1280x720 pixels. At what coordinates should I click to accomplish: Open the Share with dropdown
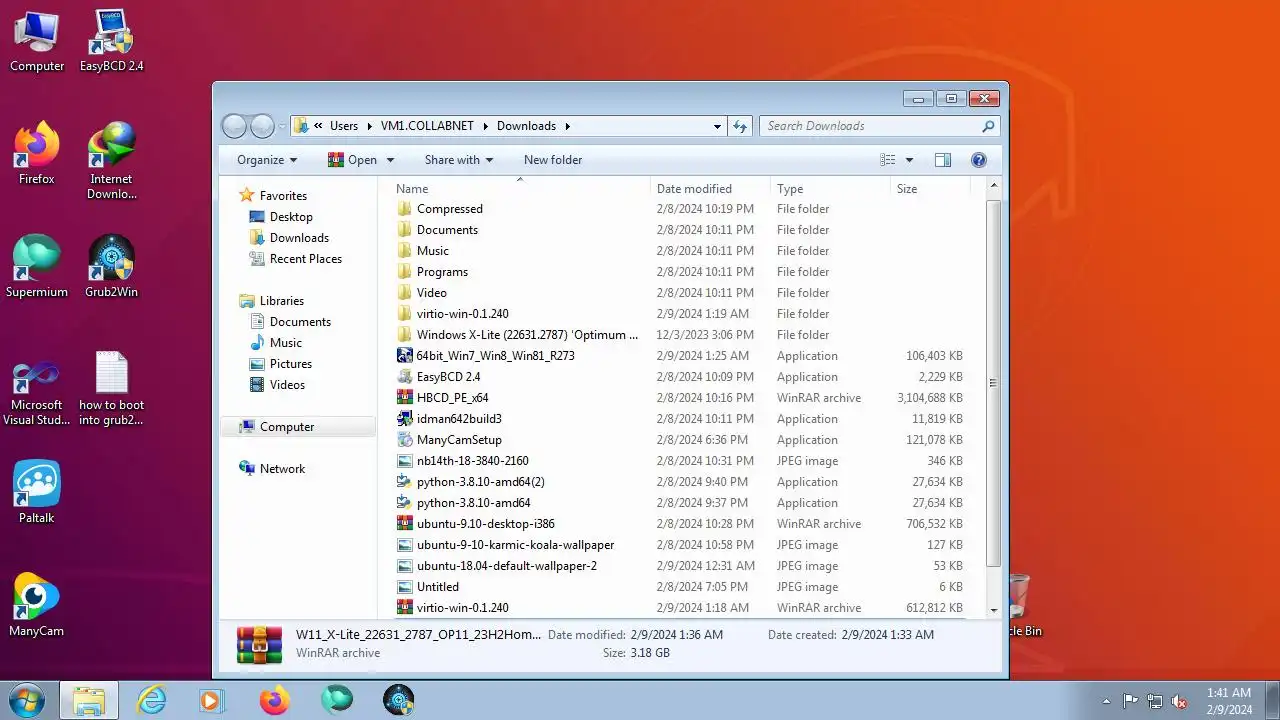click(459, 160)
